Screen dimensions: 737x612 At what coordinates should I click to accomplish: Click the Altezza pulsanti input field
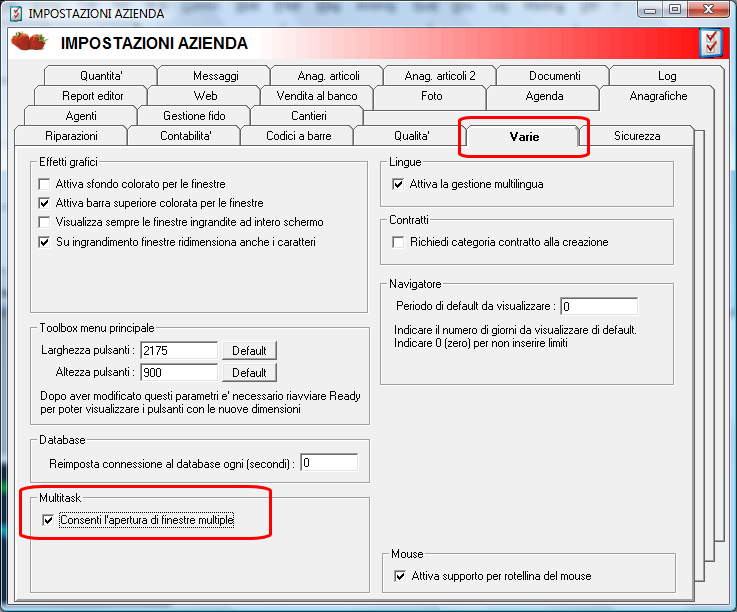pos(179,373)
